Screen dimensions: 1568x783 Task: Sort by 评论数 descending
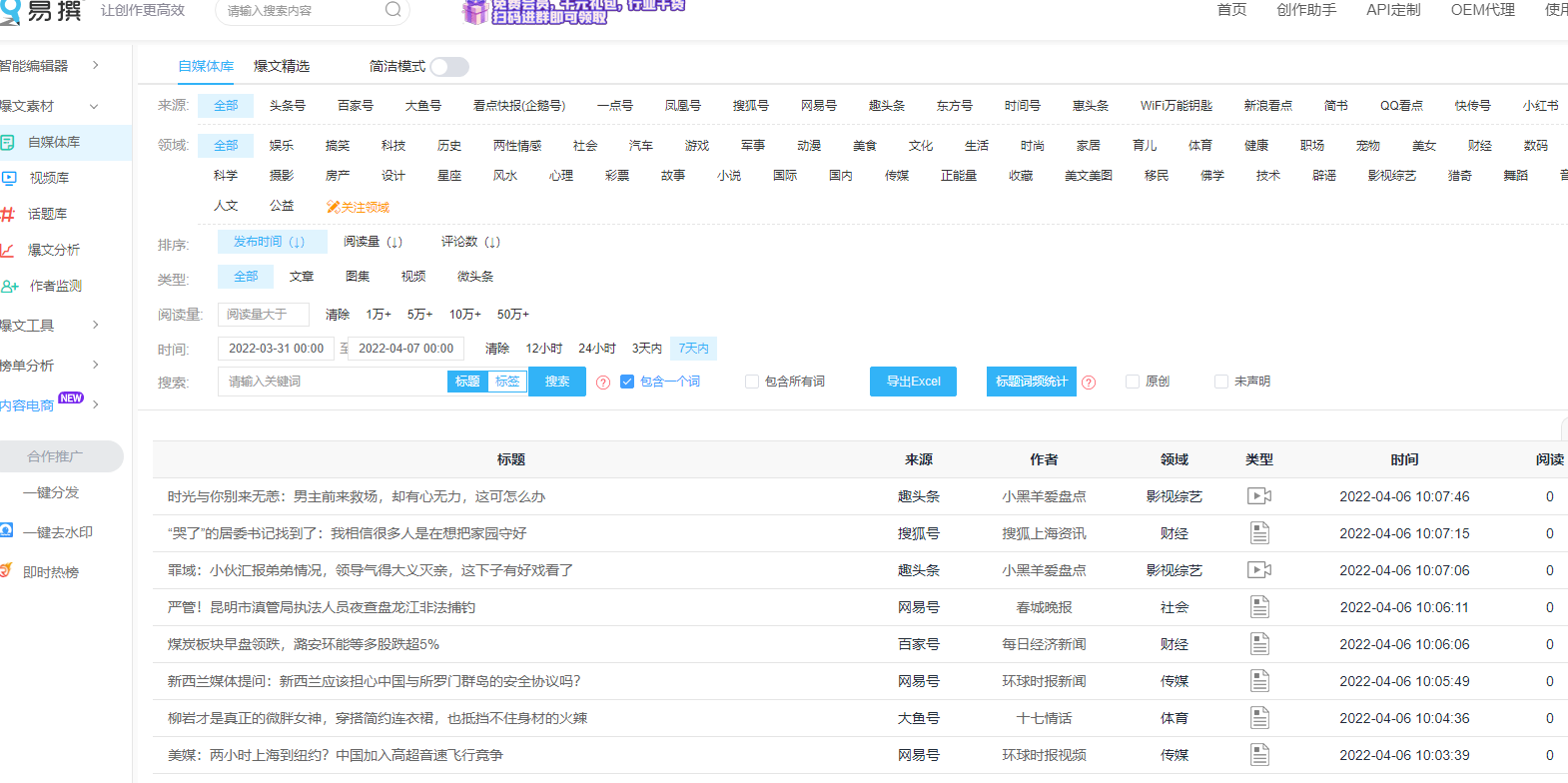[471, 242]
